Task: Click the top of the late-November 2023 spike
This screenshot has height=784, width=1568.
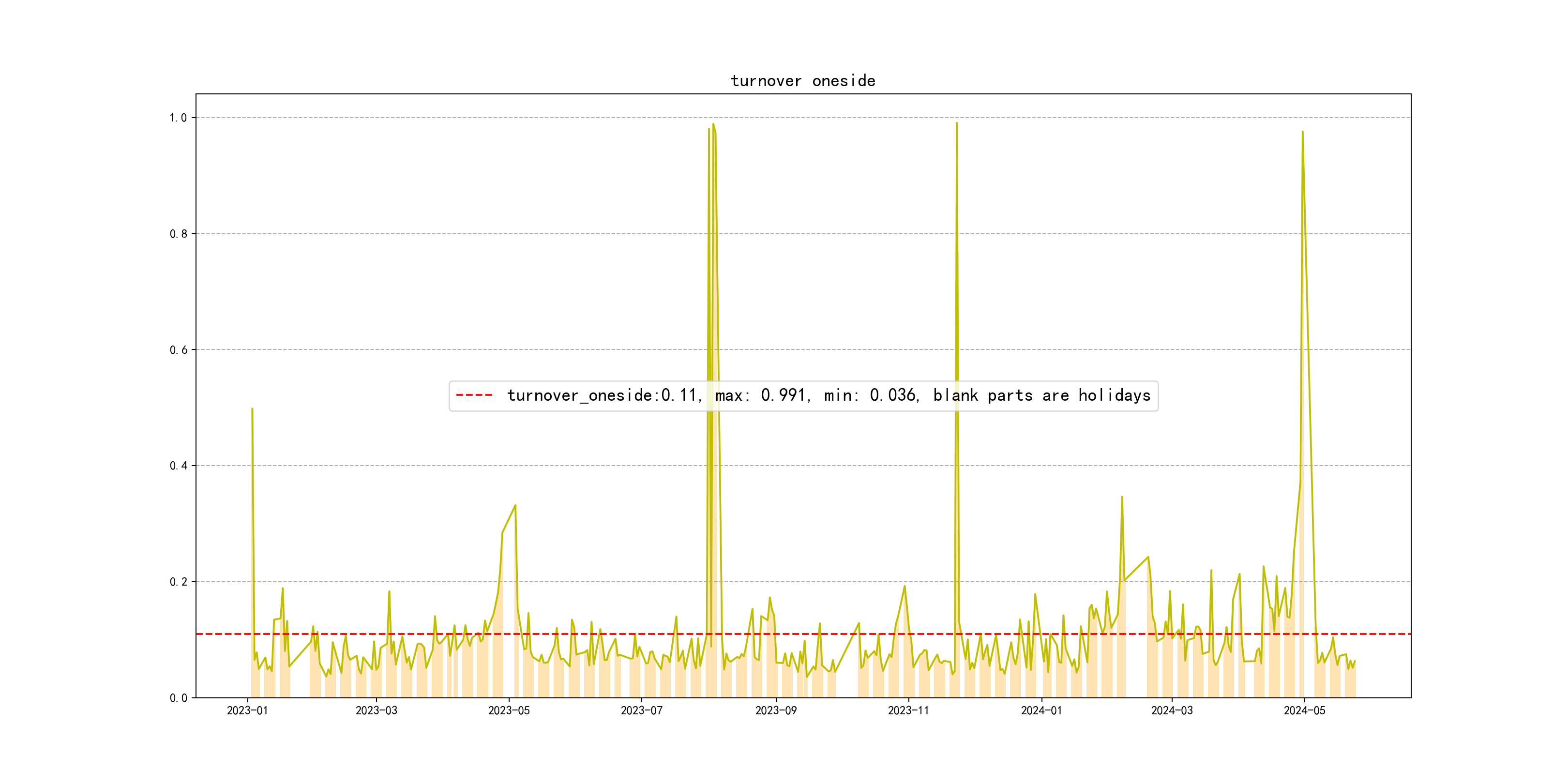Action: (x=956, y=123)
